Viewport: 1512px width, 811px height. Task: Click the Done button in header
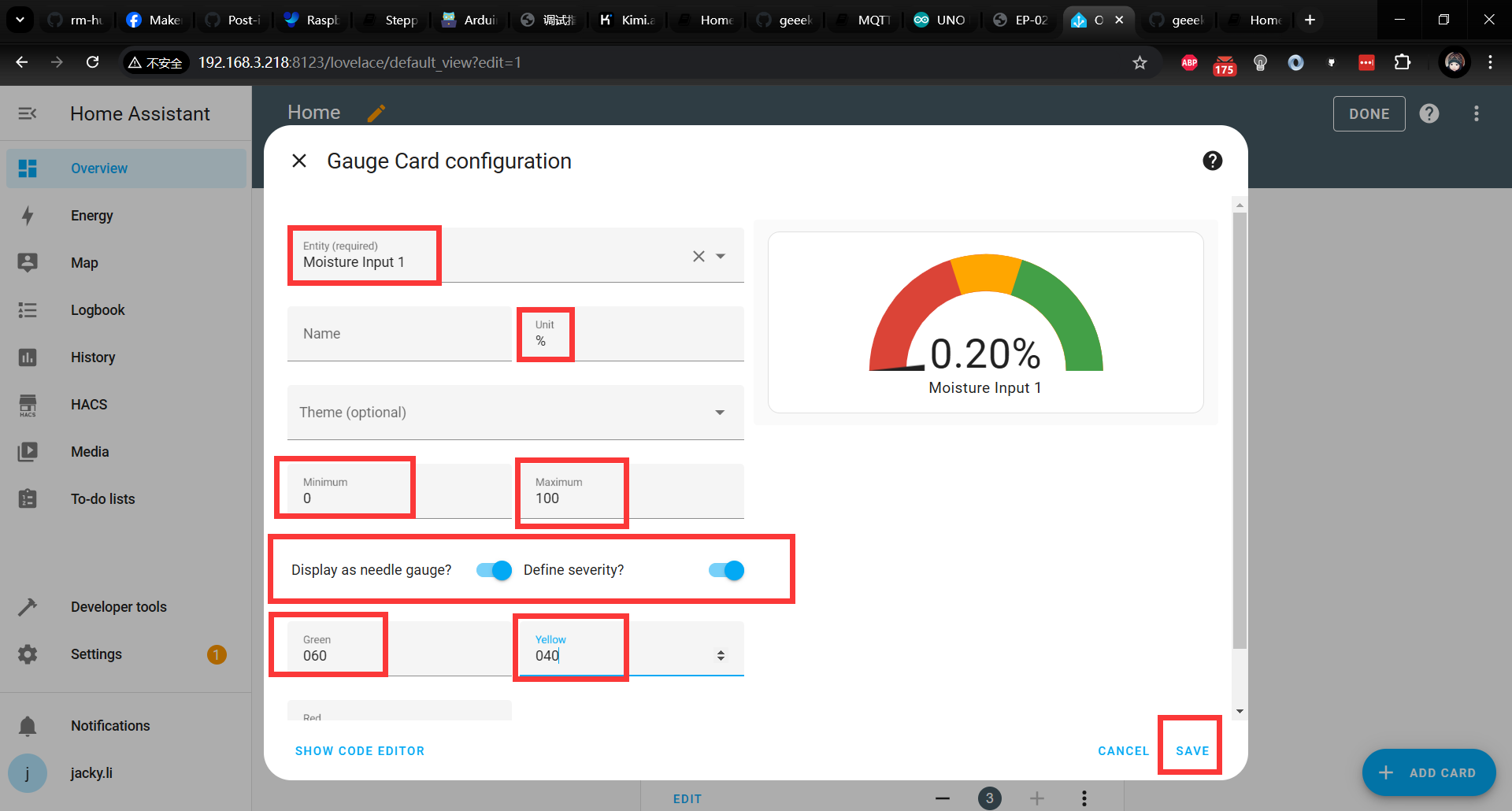click(1369, 113)
